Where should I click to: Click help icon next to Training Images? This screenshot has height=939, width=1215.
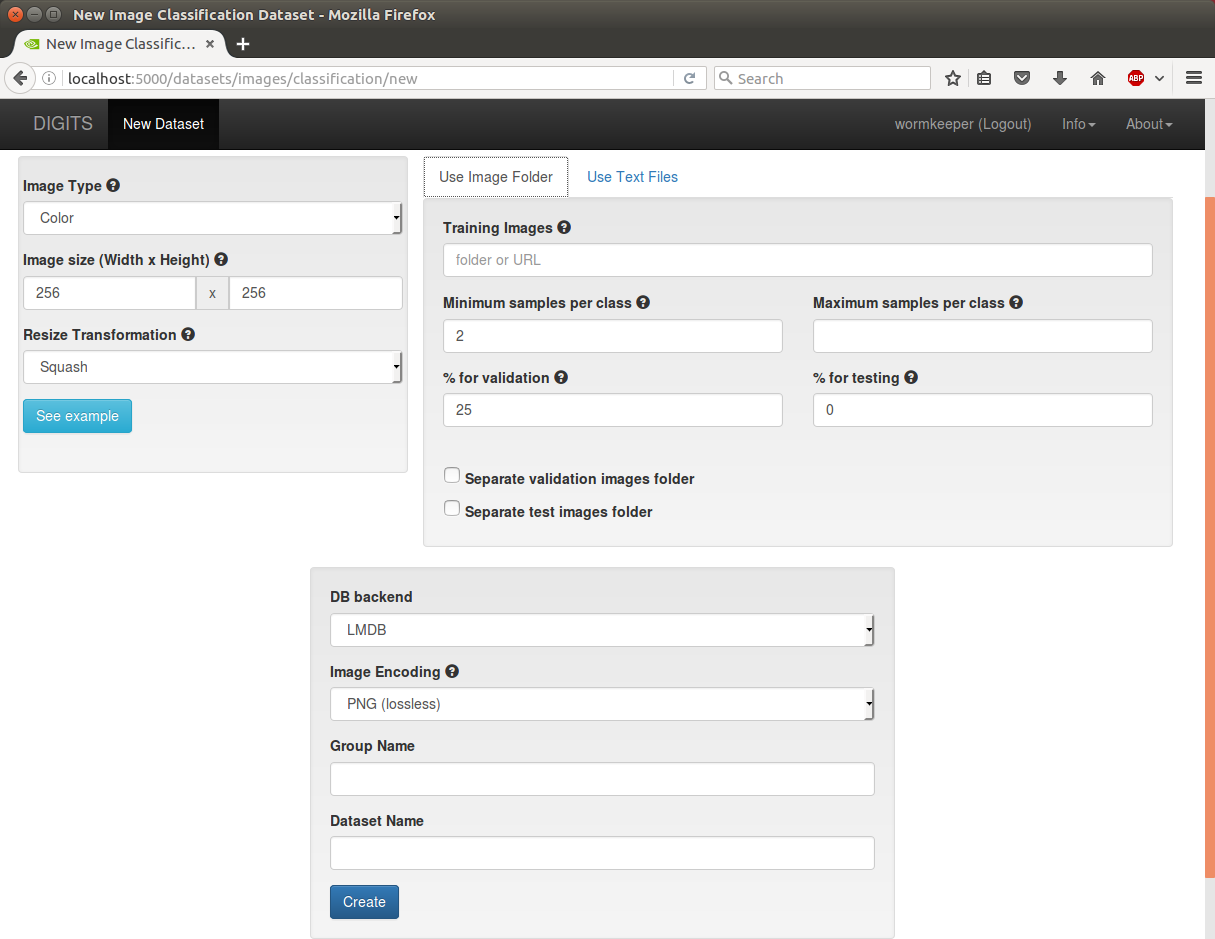(x=564, y=227)
